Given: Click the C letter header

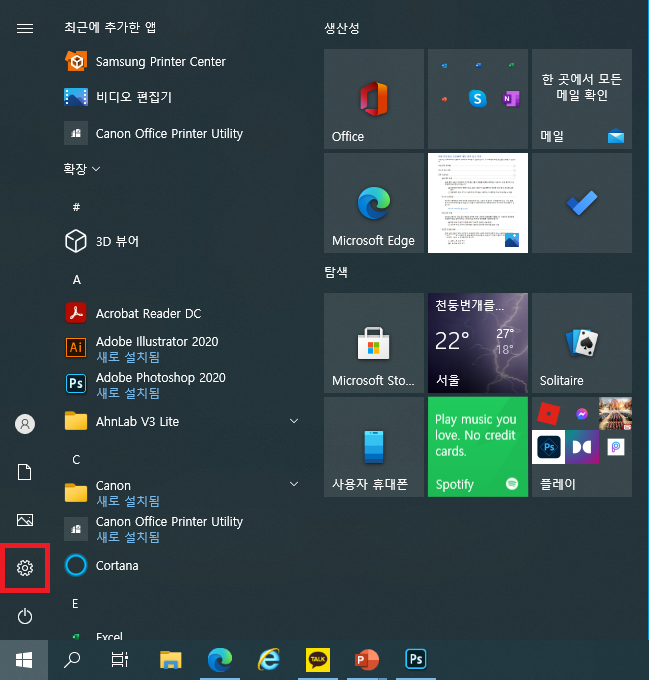Looking at the screenshot, I should click(x=76, y=459).
